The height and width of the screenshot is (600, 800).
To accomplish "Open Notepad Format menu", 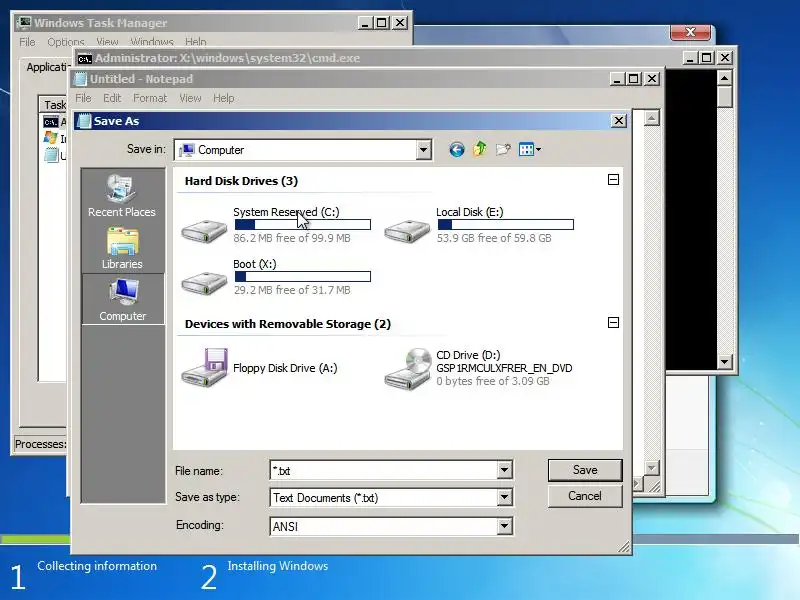I will pos(150,98).
